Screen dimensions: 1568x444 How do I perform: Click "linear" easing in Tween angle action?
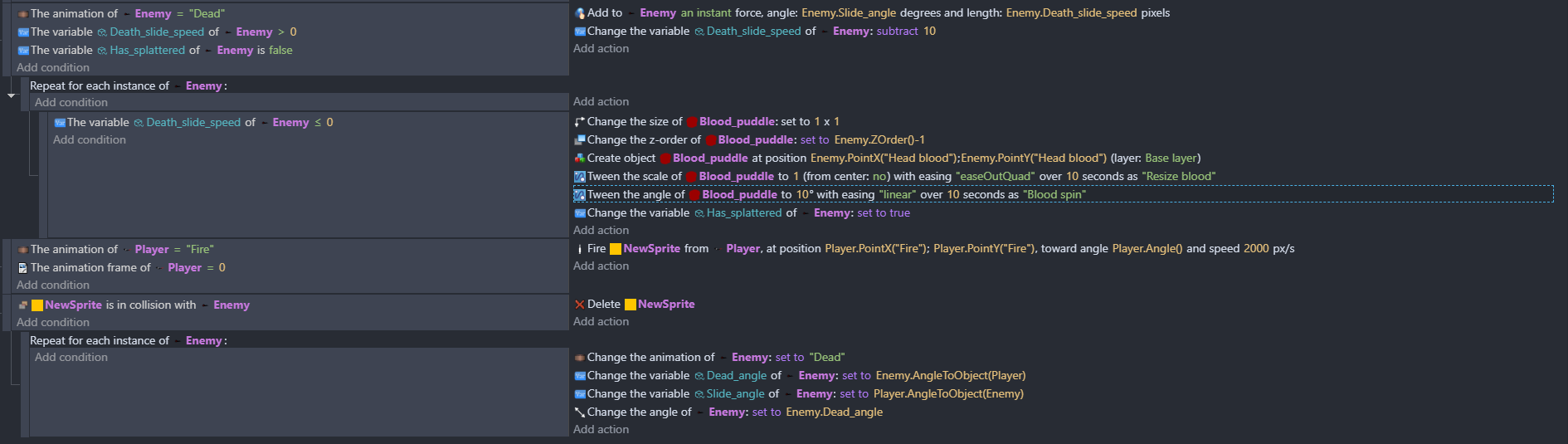[898, 195]
